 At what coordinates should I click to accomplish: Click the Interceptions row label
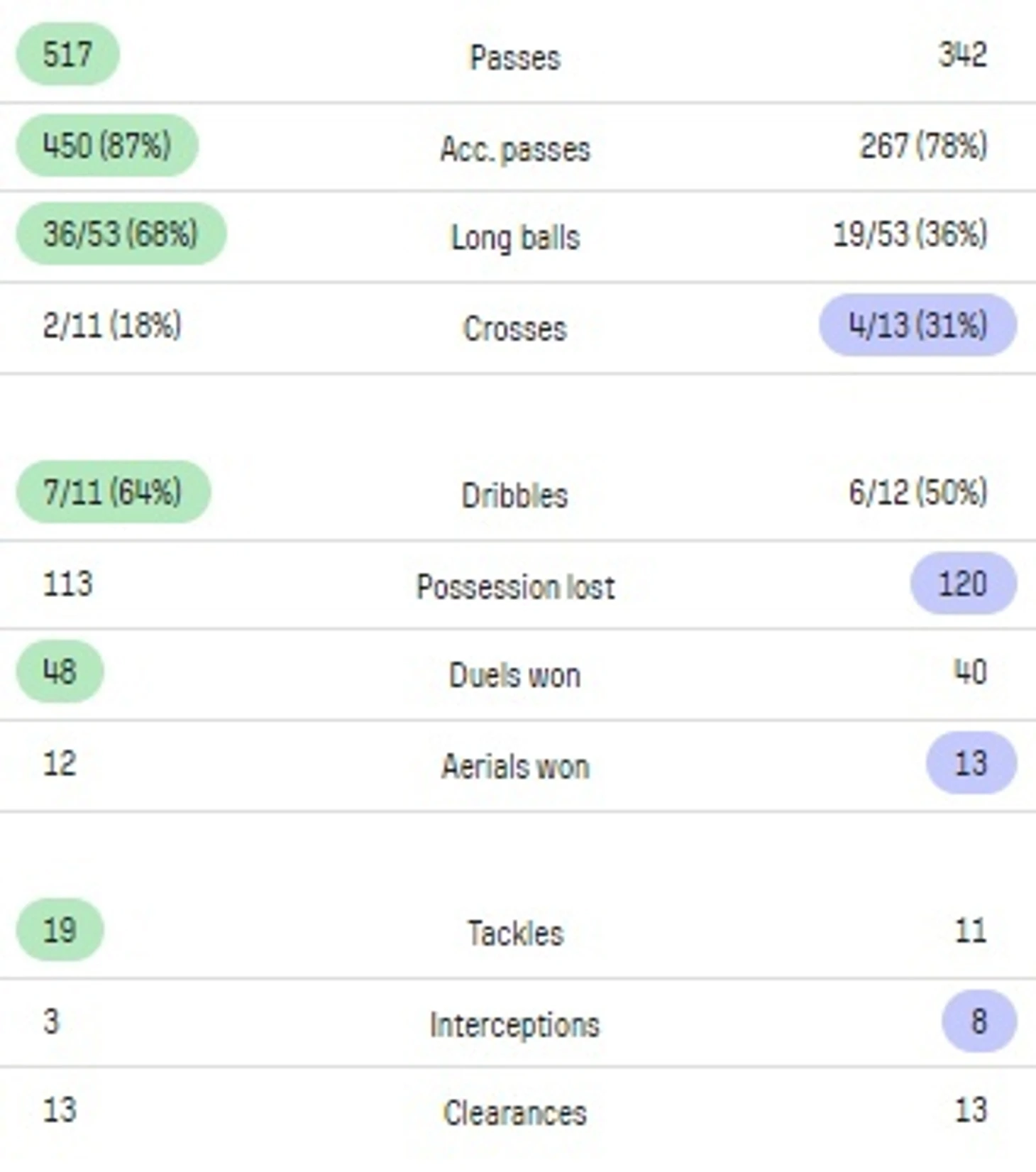(515, 1025)
